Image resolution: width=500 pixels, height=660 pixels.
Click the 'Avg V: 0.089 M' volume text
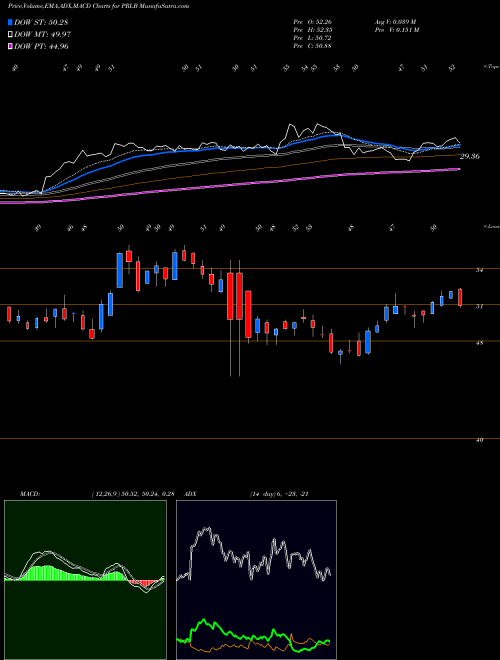(x=396, y=22)
